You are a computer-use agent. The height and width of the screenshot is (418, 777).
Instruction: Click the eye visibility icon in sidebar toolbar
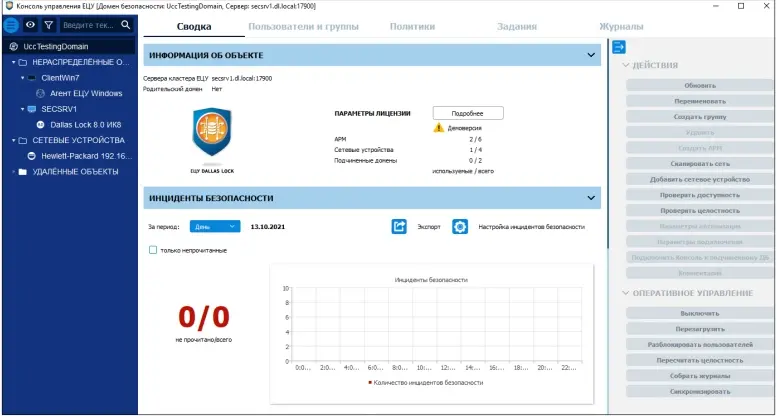(30, 25)
